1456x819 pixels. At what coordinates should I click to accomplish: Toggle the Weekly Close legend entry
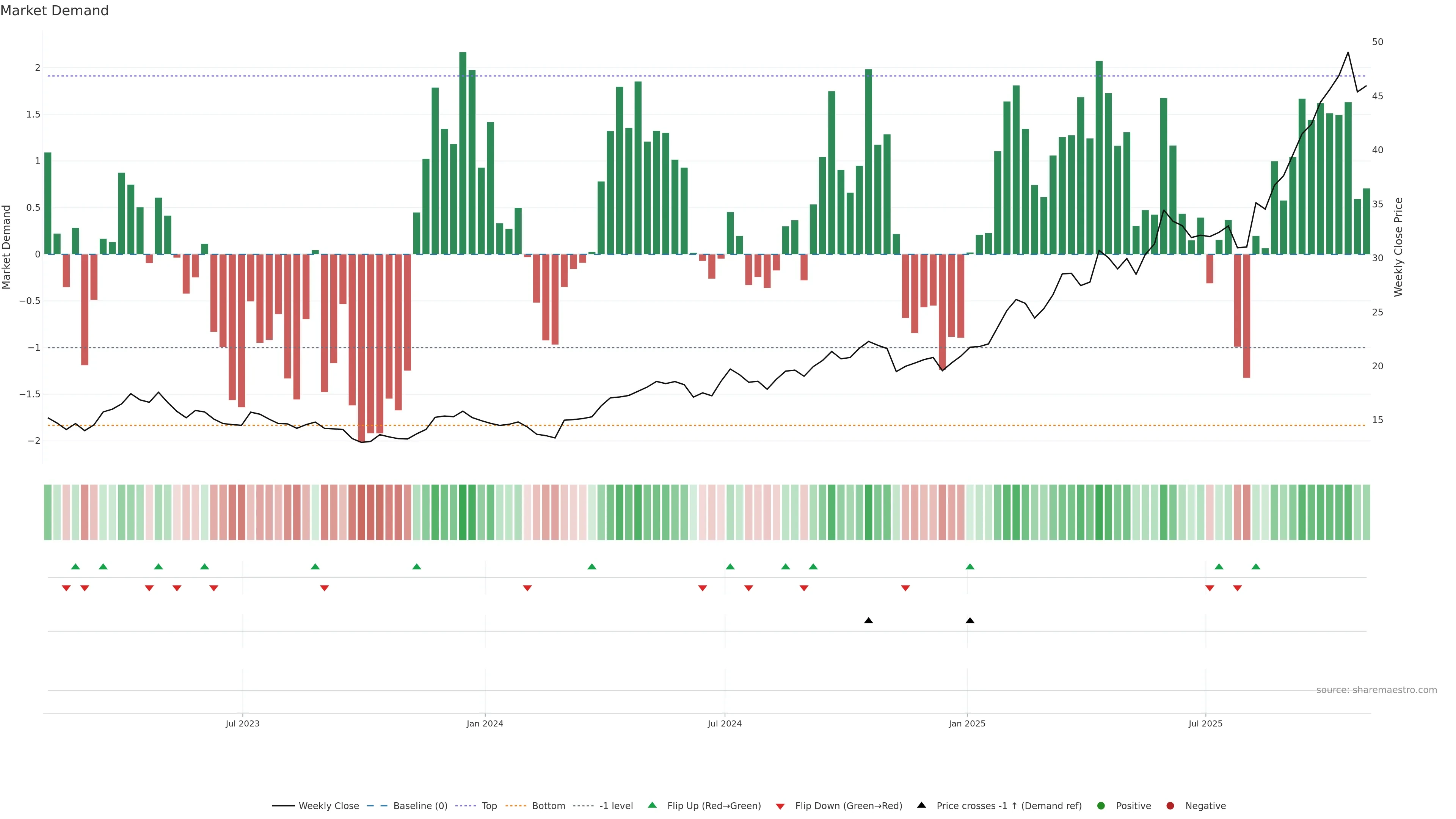(x=328, y=806)
